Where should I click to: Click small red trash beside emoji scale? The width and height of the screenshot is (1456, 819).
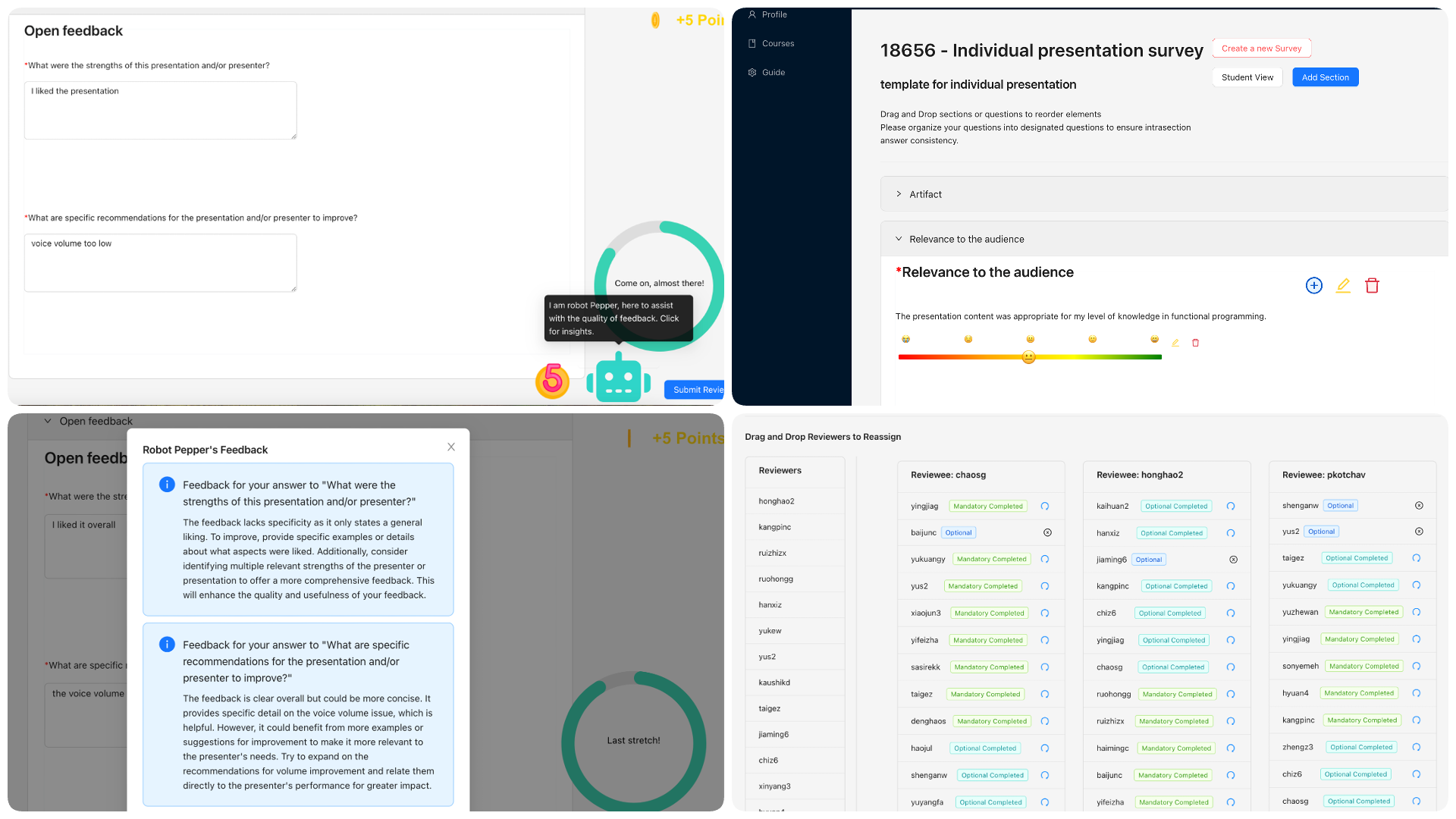pyautogui.click(x=1195, y=343)
